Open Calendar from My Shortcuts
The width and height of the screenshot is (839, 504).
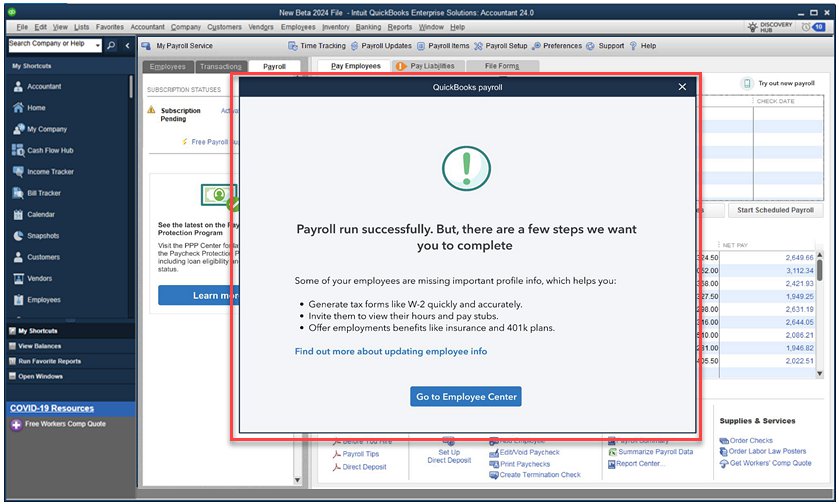tap(18, 215)
